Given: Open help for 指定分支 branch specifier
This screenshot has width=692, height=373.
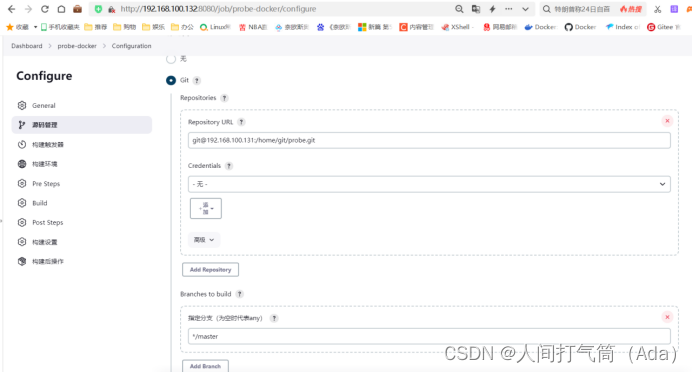Looking at the screenshot, I should (274, 318).
